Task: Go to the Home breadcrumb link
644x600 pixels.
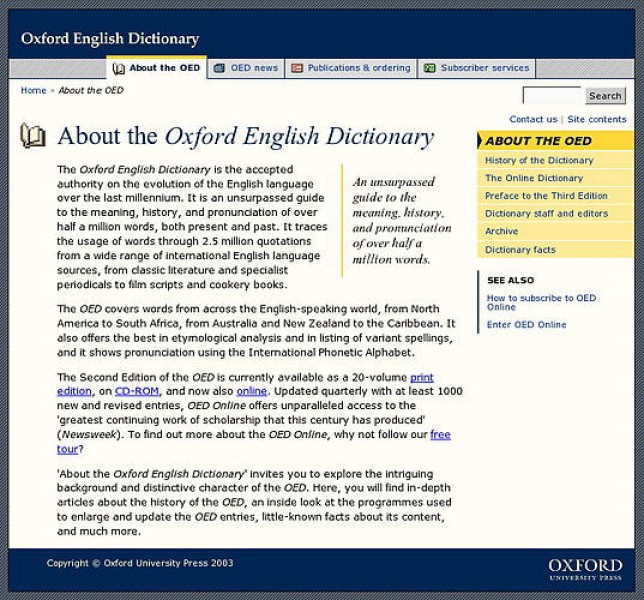Action: coord(33,91)
